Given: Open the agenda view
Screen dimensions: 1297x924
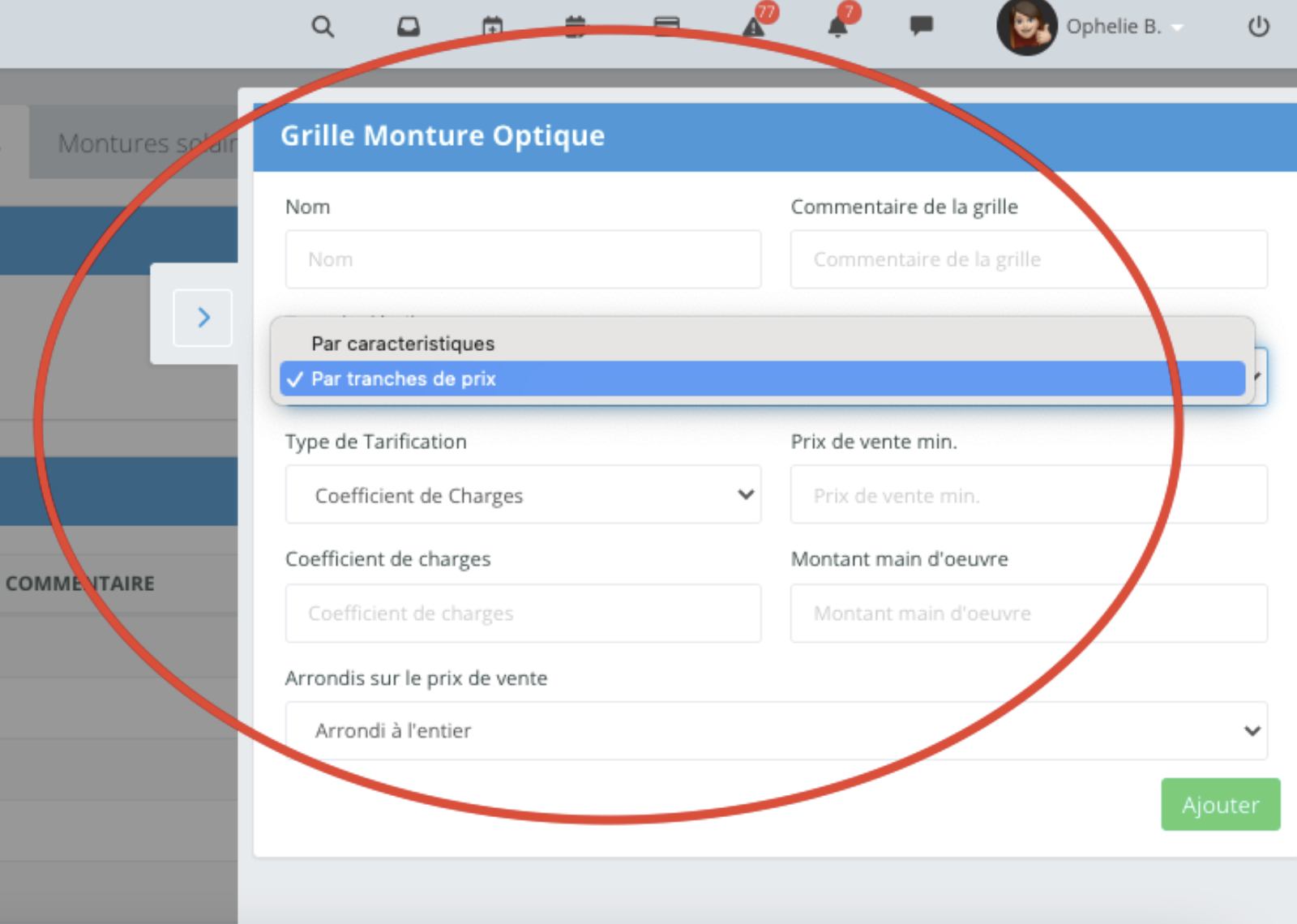Looking at the screenshot, I should point(576,27).
